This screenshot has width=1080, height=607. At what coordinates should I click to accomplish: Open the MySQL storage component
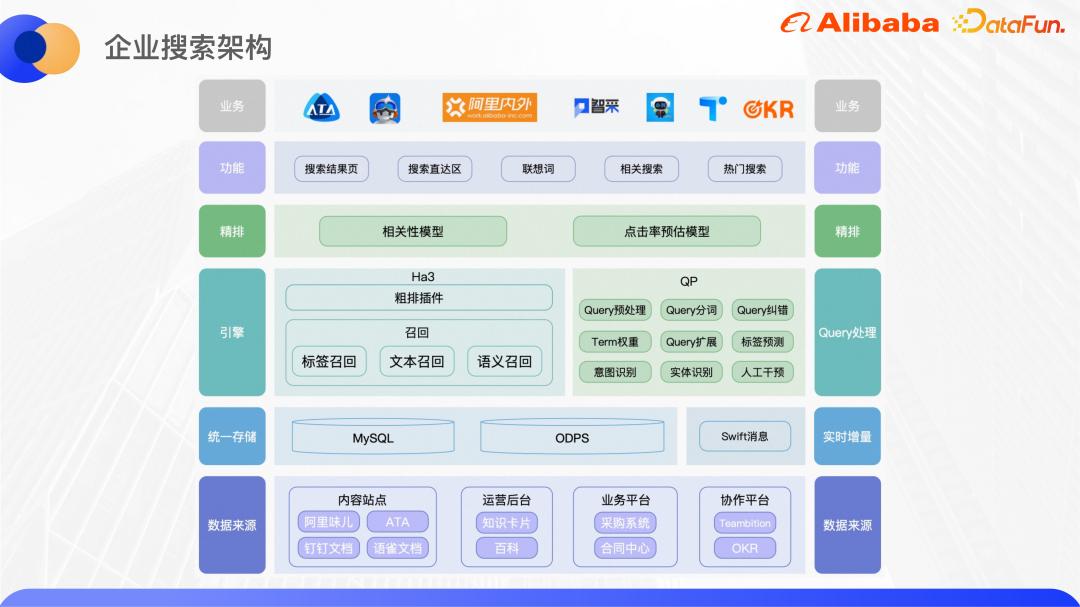click(x=372, y=436)
